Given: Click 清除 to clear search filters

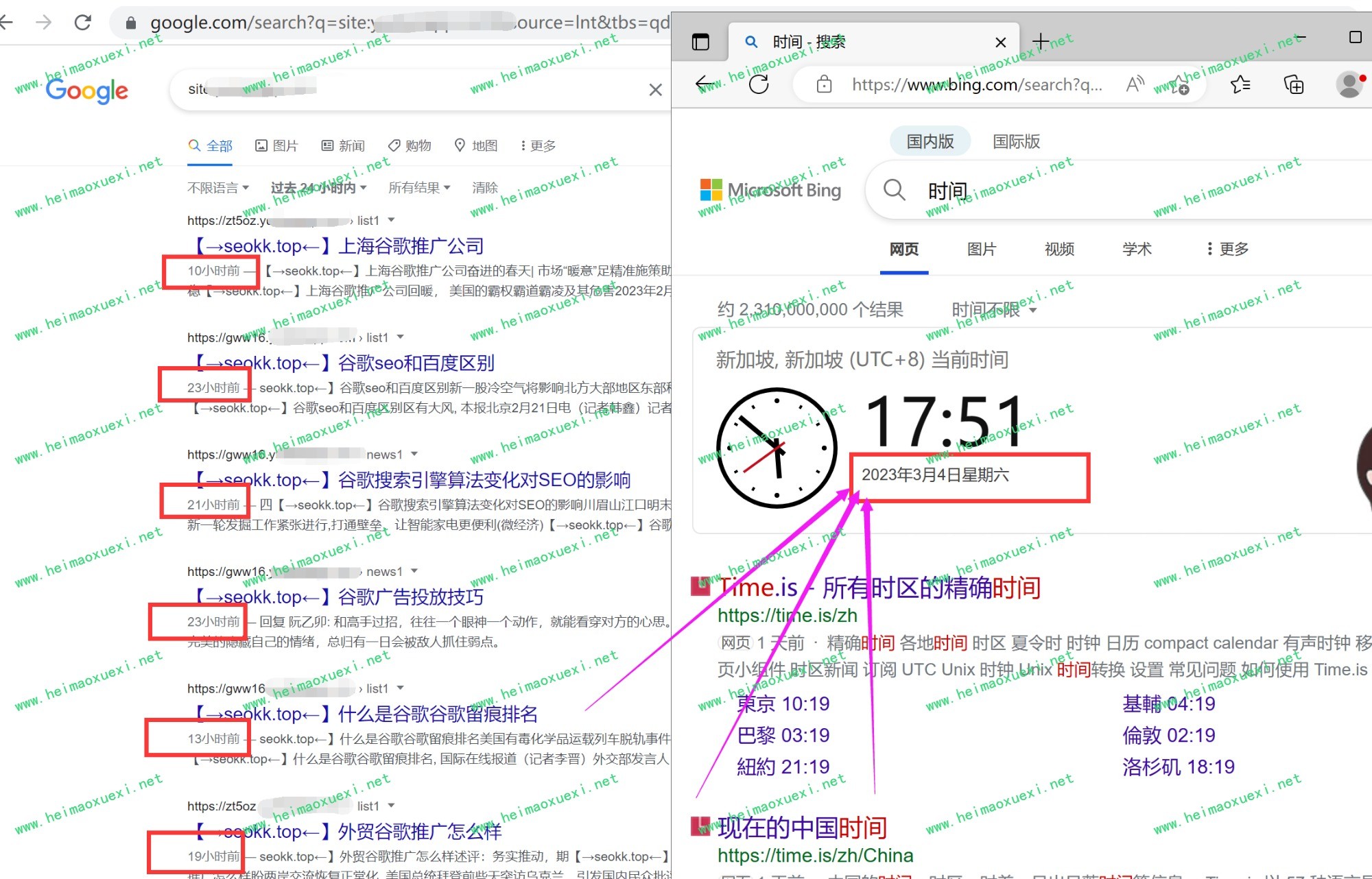Looking at the screenshot, I should 484,188.
